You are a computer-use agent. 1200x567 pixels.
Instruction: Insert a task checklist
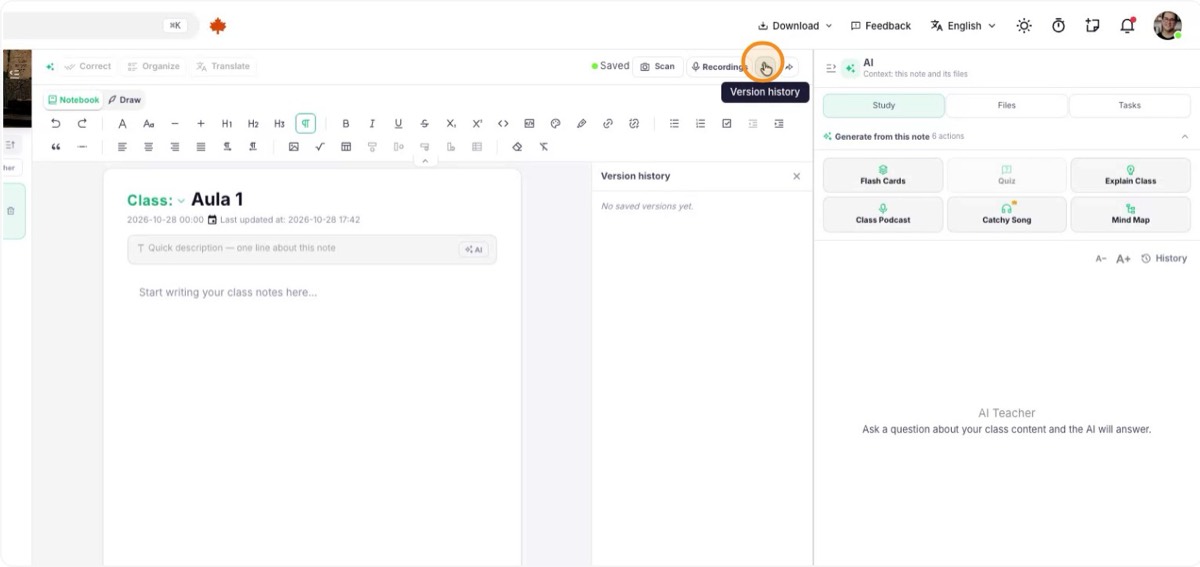click(x=726, y=124)
